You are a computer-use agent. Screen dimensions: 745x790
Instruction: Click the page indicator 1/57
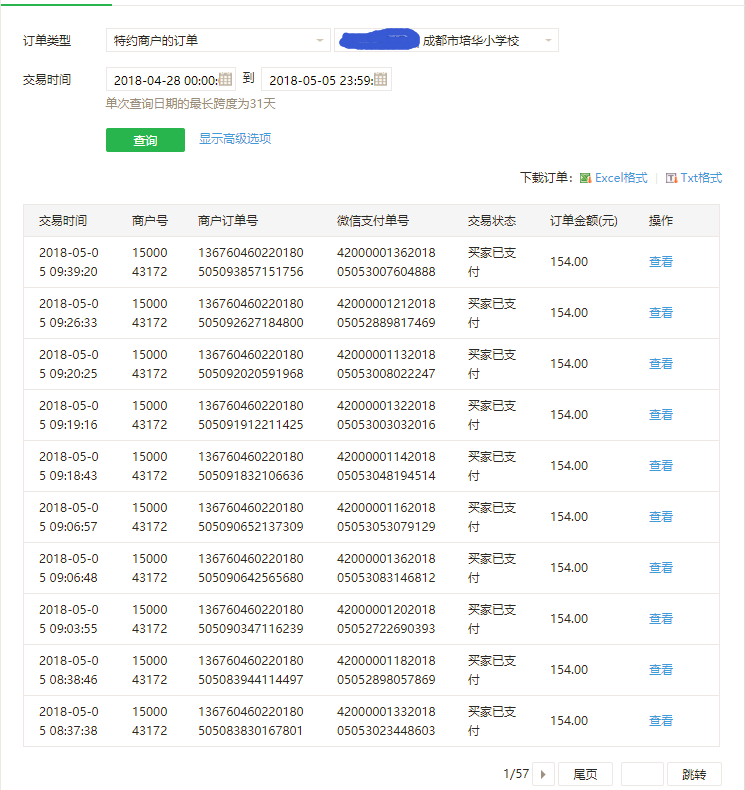tap(516, 774)
